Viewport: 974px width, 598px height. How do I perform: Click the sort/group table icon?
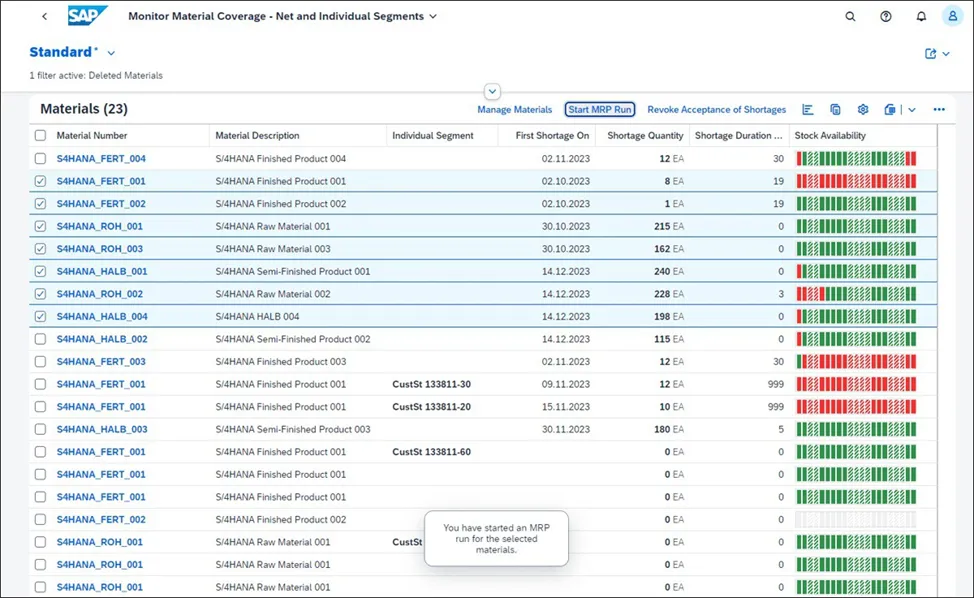(x=808, y=110)
